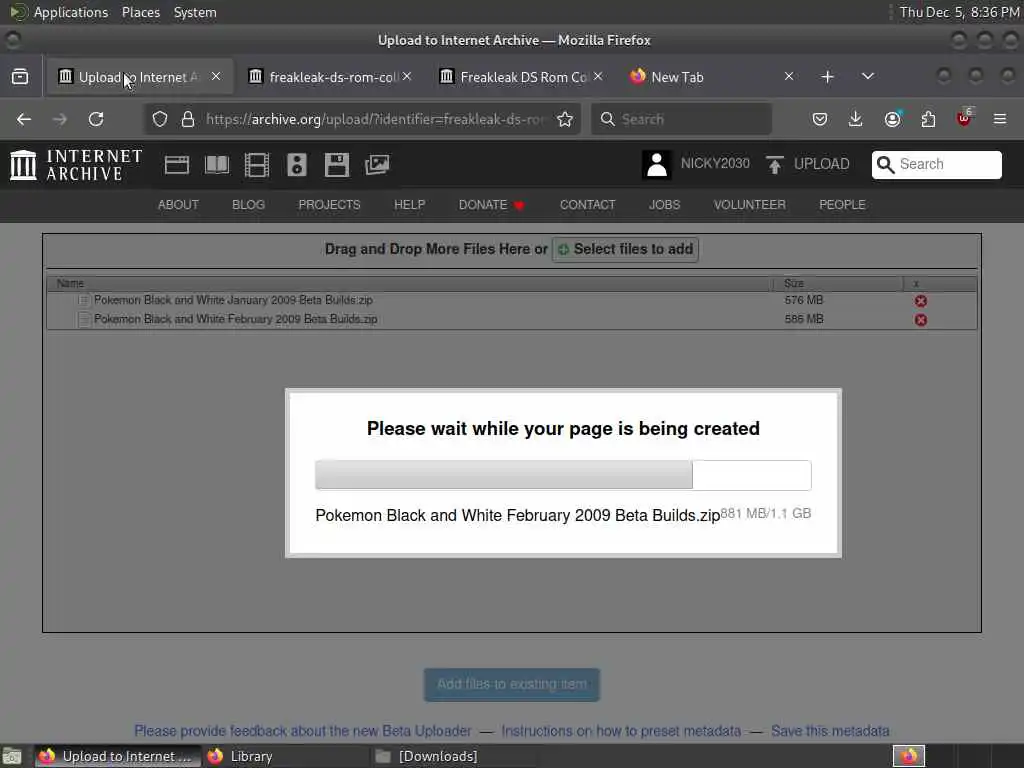Viewport: 1024px width, 768px height.
Task: Expand the list all tabs dropdown chevron
Action: 867,76
